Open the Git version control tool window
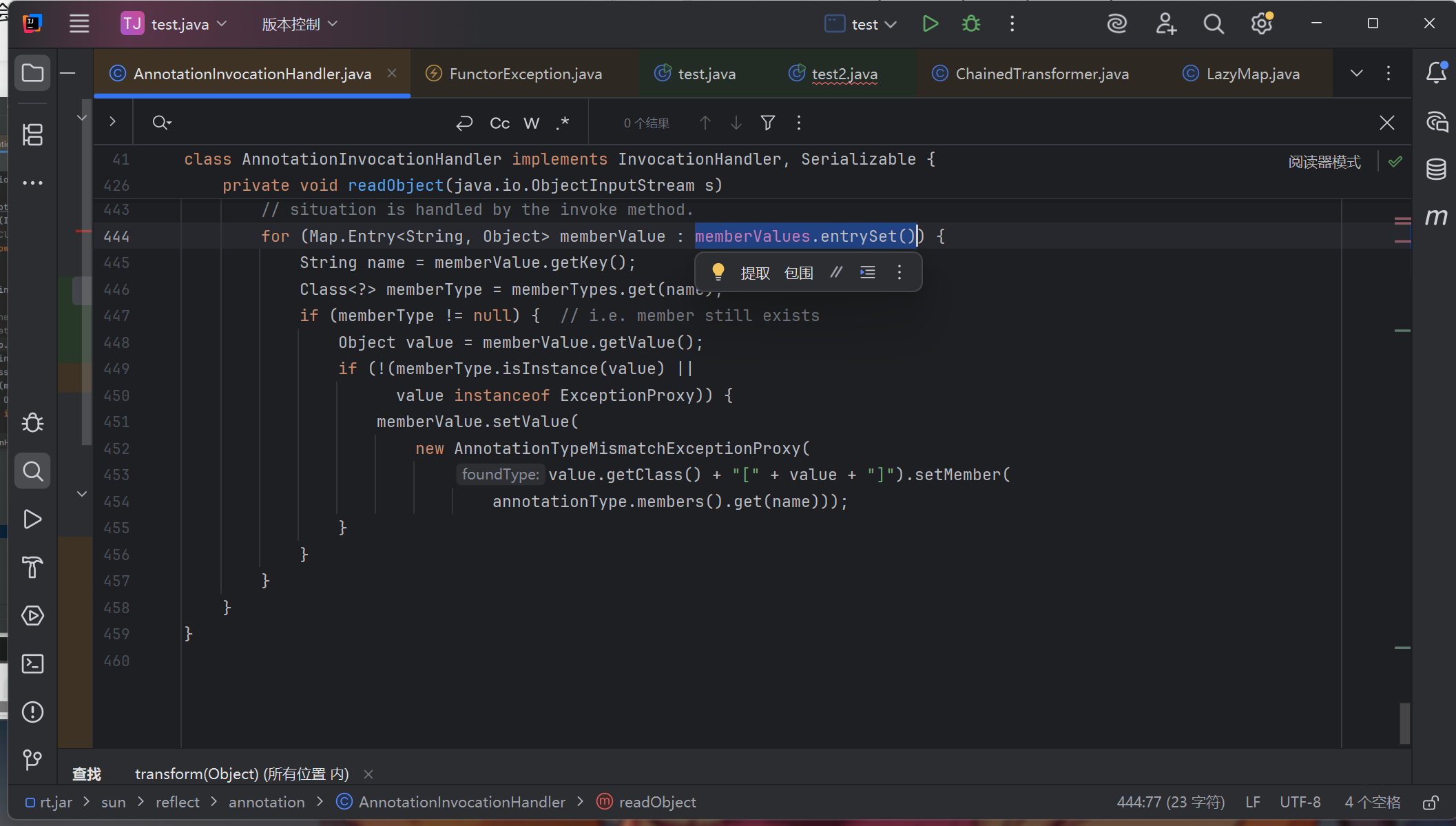The height and width of the screenshot is (826, 1456). (x=32, y=760)
